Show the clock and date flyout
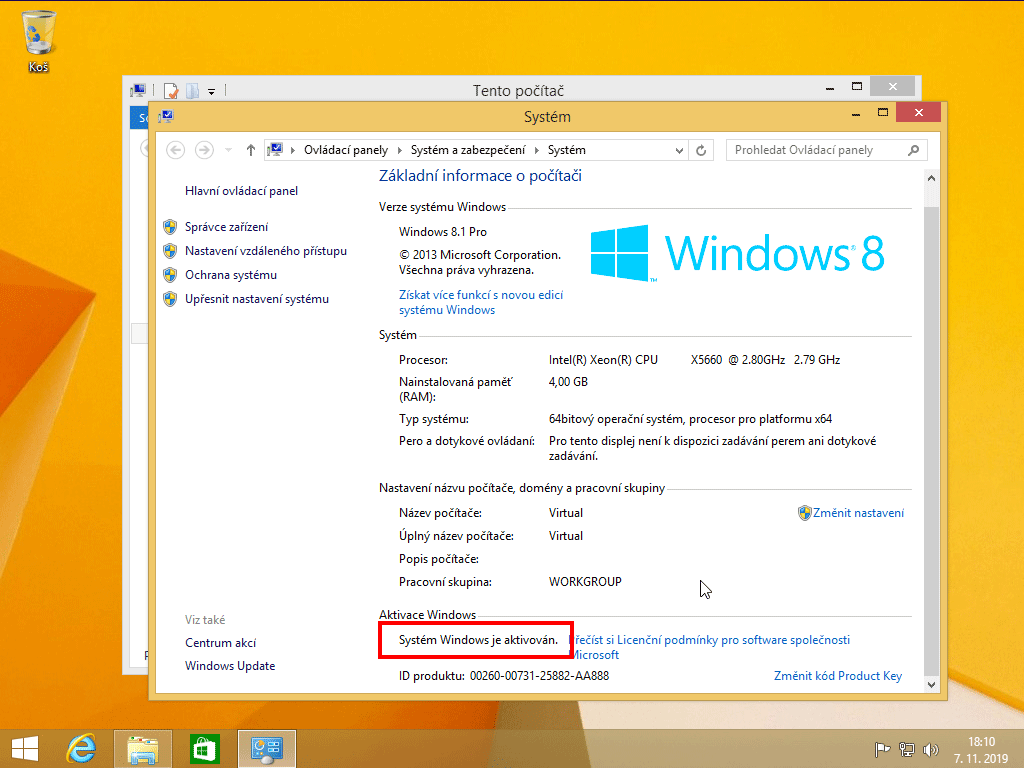The height and width of the screenshot is (768, 1024). (x=981, y=750)
